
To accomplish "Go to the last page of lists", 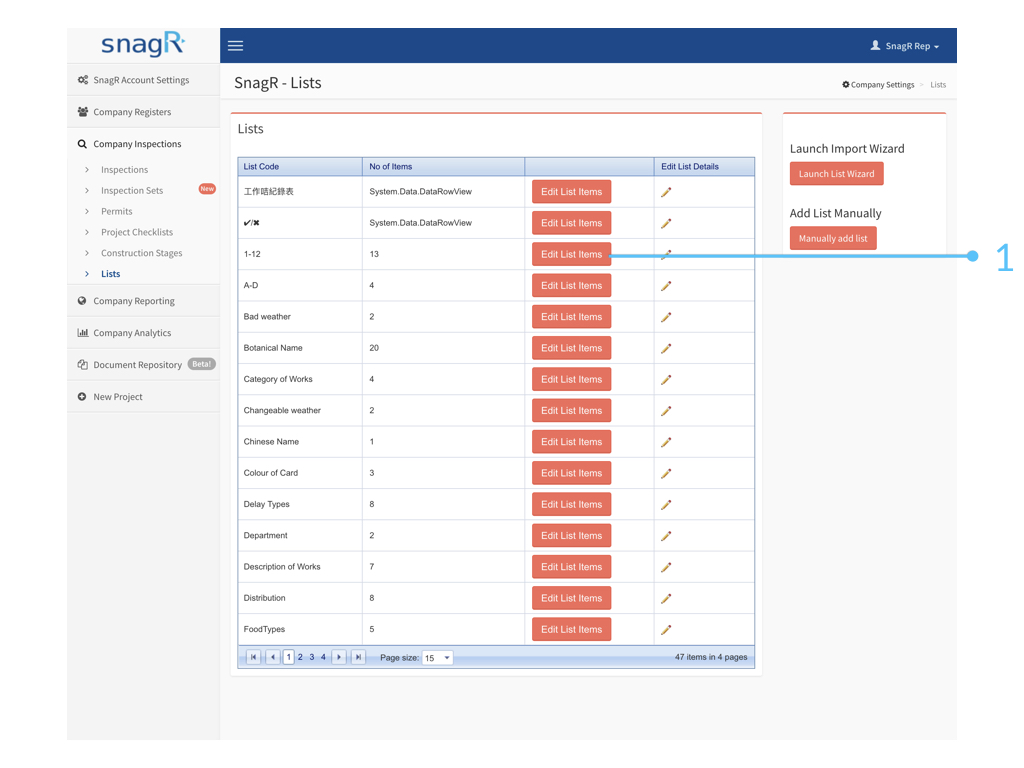I will (358, 658).
